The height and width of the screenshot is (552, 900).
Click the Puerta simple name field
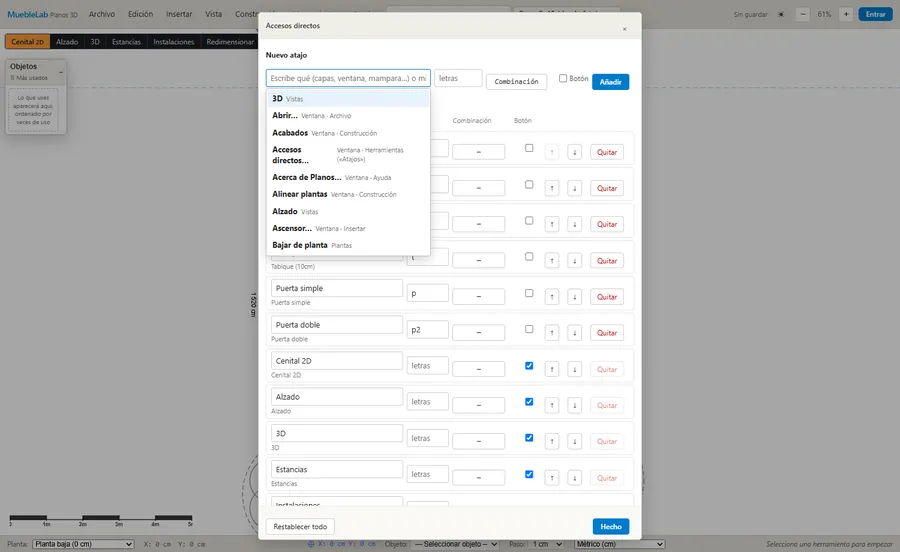pos(336,288)
